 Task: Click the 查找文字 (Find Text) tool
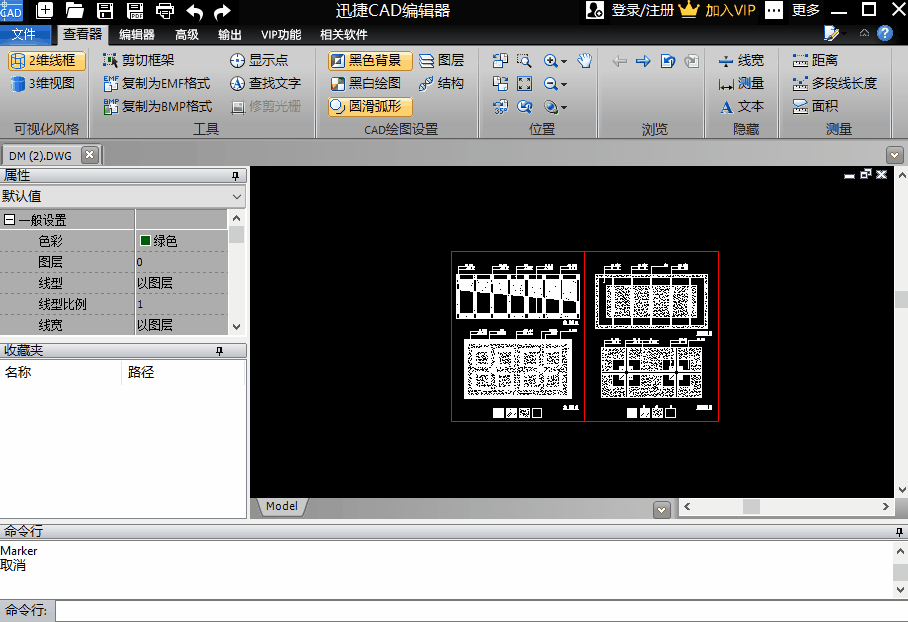coord(265,84)
